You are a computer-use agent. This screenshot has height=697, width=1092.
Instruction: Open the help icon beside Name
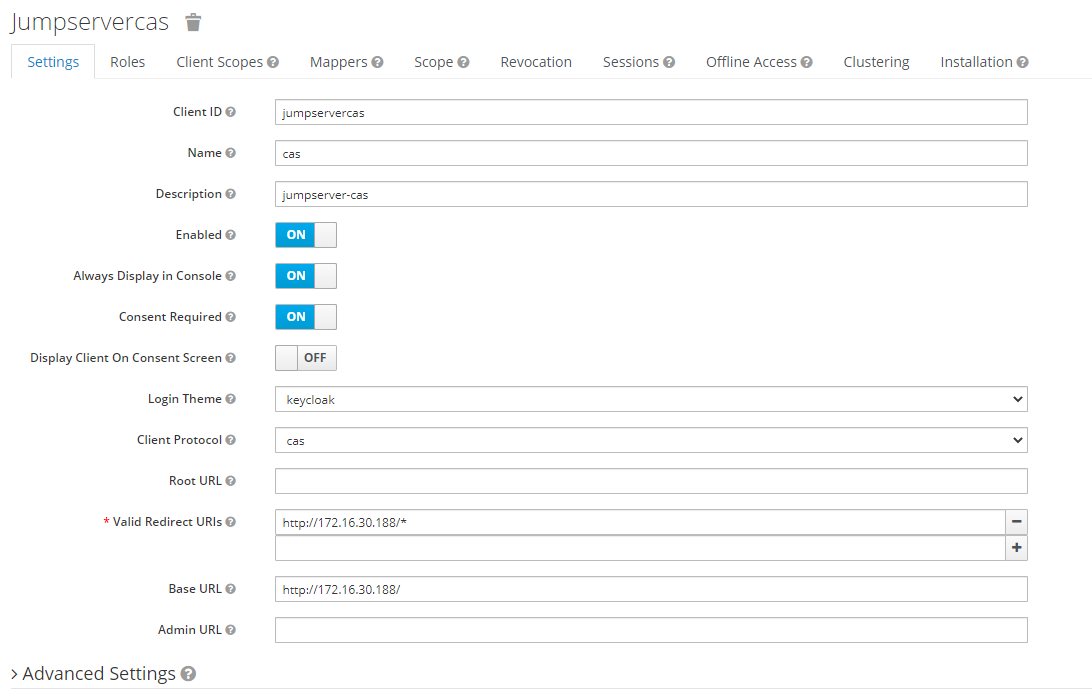tap(231, 152)
